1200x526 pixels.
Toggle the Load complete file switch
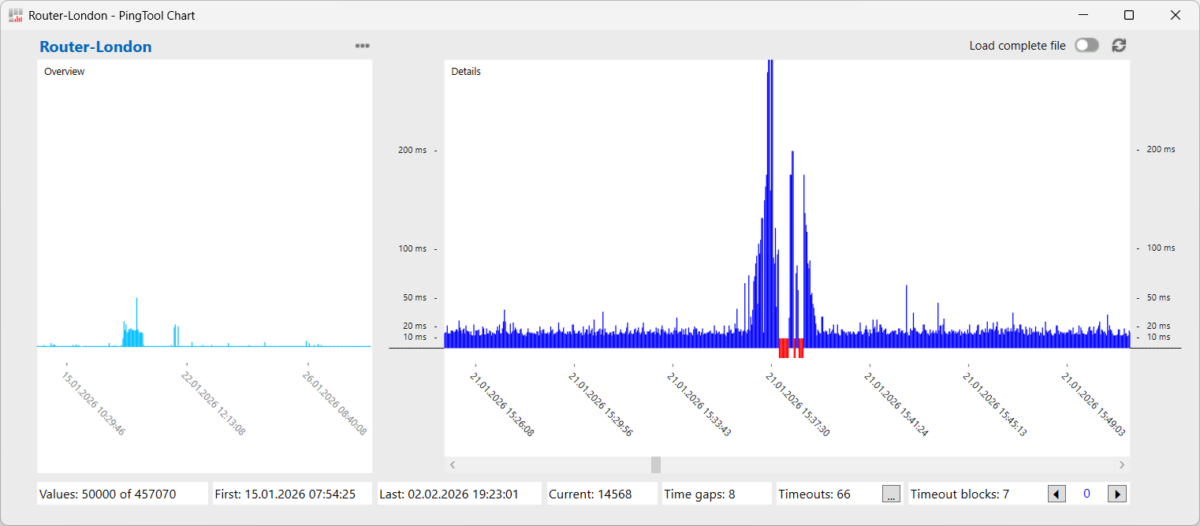pos(1087,45)
